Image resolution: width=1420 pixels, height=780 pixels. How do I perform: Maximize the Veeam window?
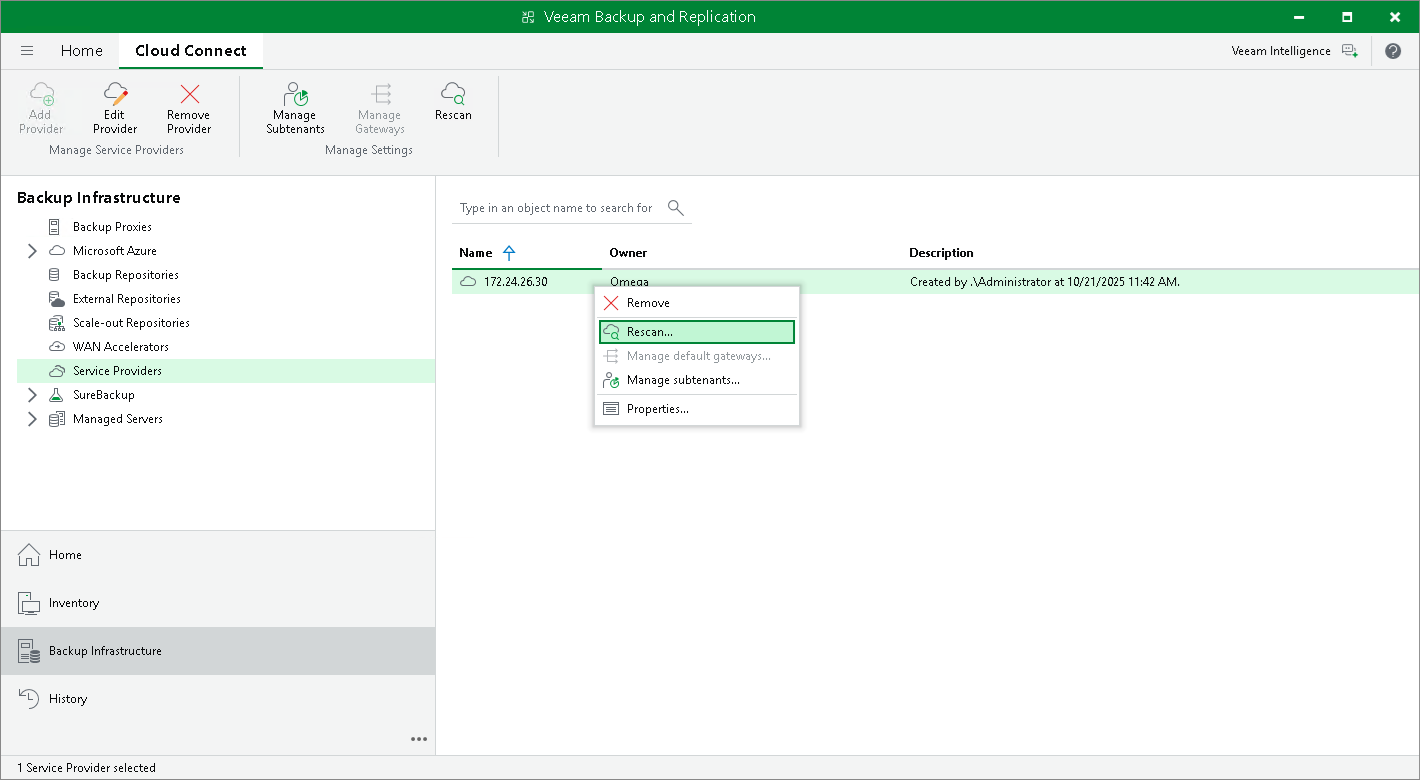pos(1347,17)
